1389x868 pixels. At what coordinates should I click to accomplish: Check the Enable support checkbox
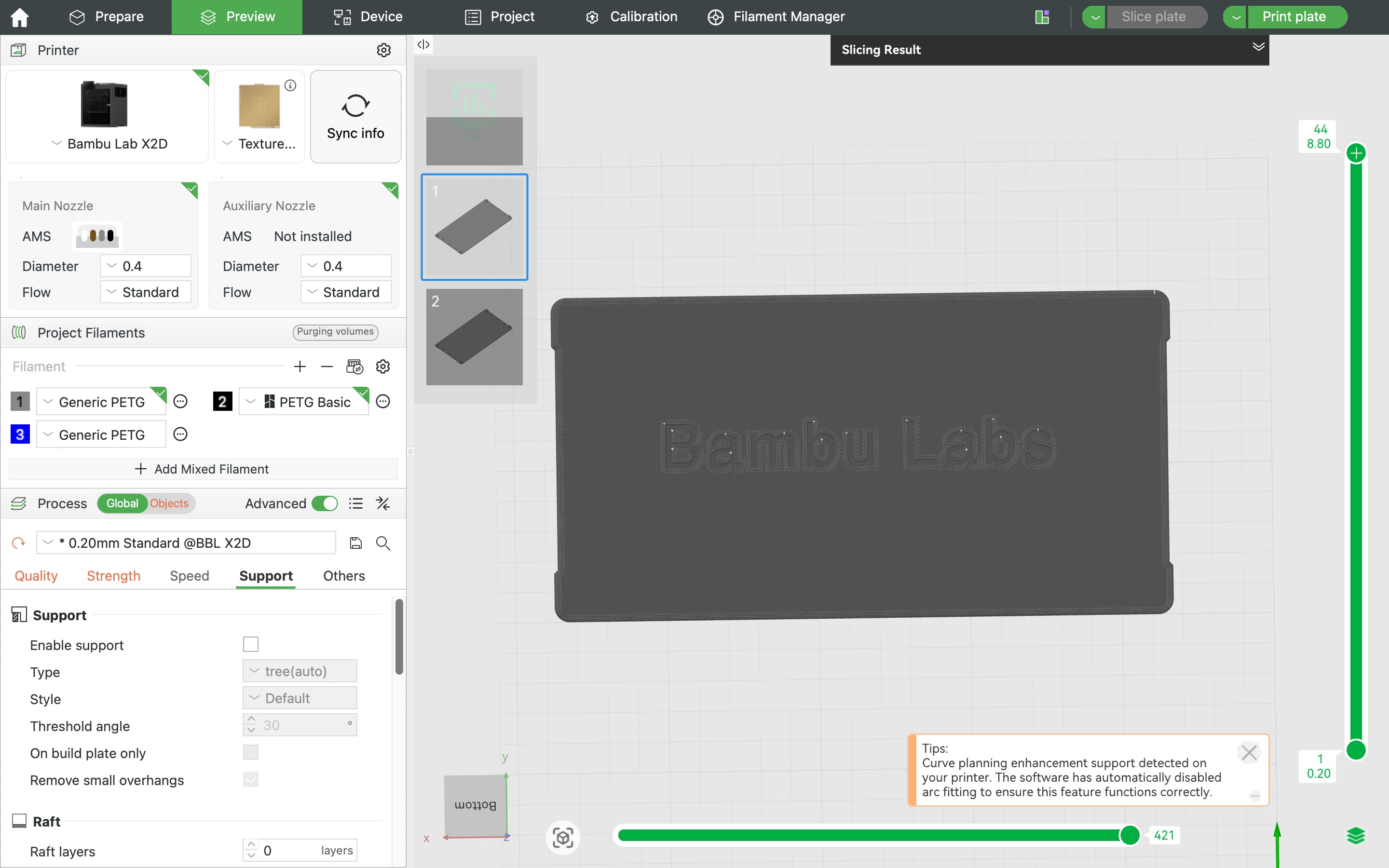[251, 644]
